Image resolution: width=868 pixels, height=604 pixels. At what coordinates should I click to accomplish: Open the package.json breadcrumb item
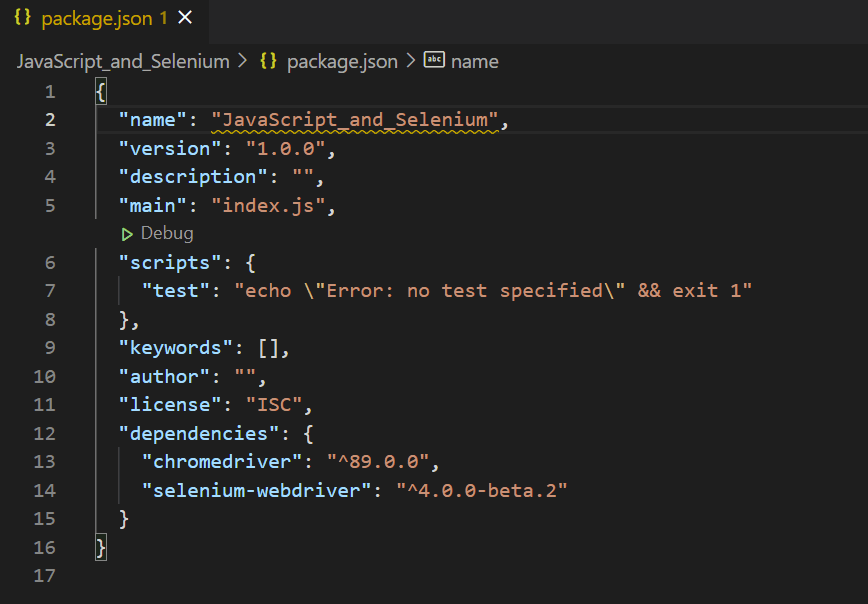click(341, 61)
